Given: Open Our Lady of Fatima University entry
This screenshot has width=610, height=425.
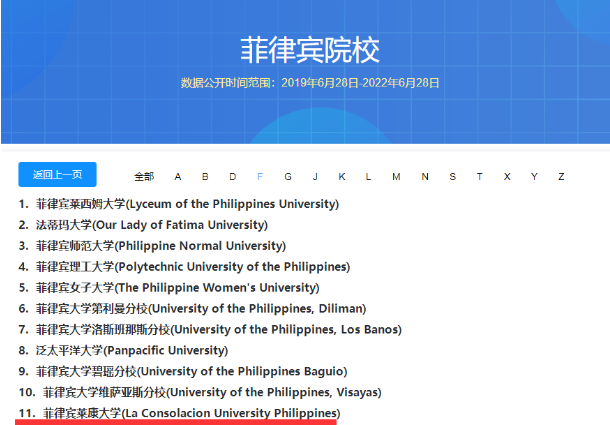Looking at the screenshot, I should [152, 225].
